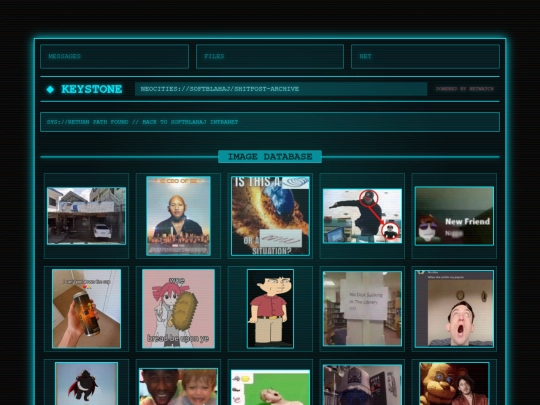540x405 pixels.
Task: Open the storefront with white car thumbnail
Action: (x=86, y=216)
